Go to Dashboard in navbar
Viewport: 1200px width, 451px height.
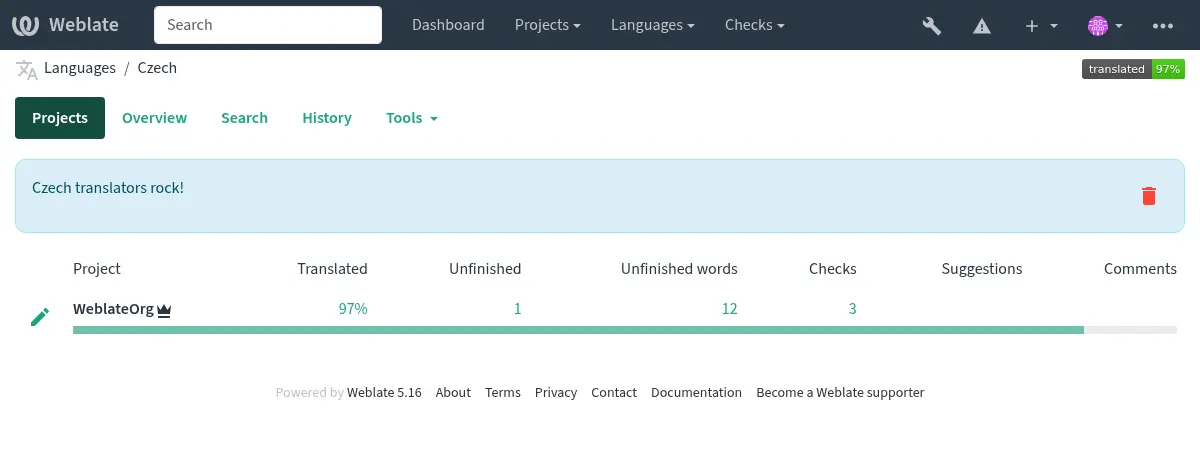pyautogui.click(x=448, y=26)
